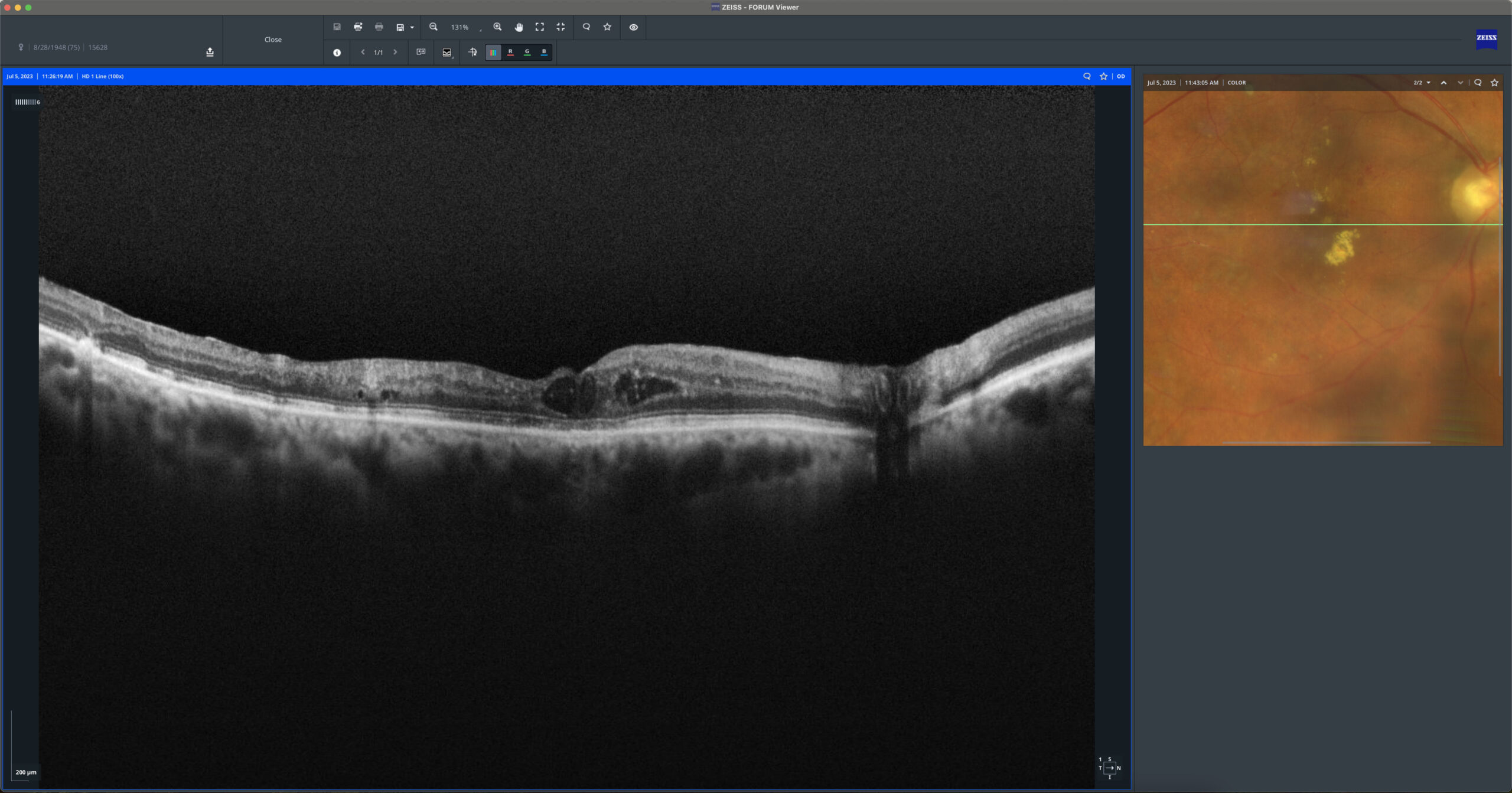Click the plain print icon
Image resolution: width=1512 pixels, height=793 pixels.
(x=379, y=27)
